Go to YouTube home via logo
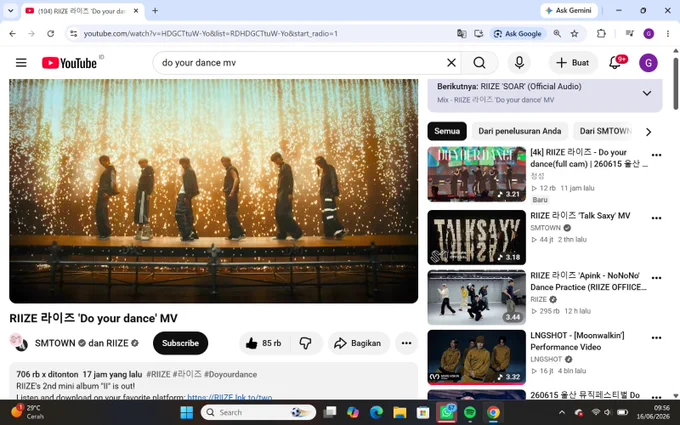 coord(69,63)
